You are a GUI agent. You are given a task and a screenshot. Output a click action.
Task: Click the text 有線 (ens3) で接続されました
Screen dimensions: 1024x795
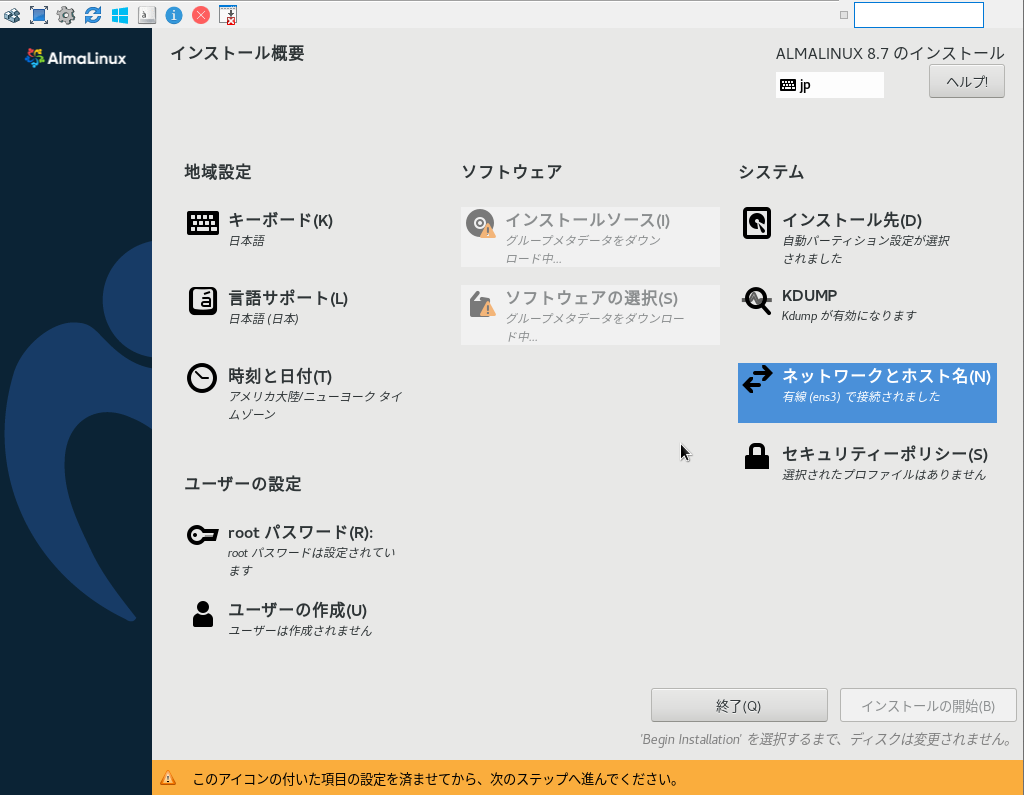click(x=861, y=397)
